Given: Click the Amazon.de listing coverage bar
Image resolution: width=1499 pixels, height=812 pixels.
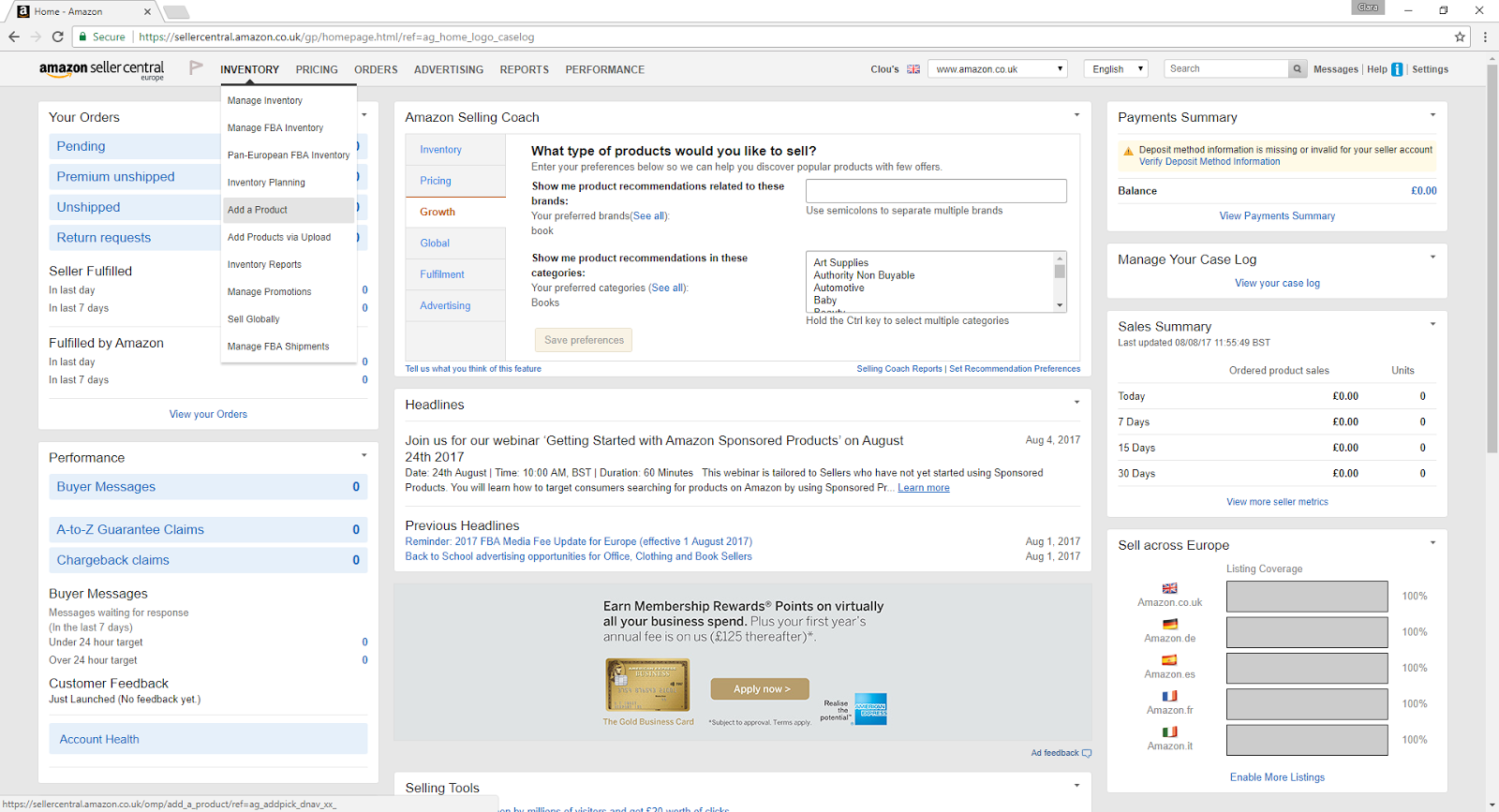Looking at the screenshot, I should pos(1307,632).
